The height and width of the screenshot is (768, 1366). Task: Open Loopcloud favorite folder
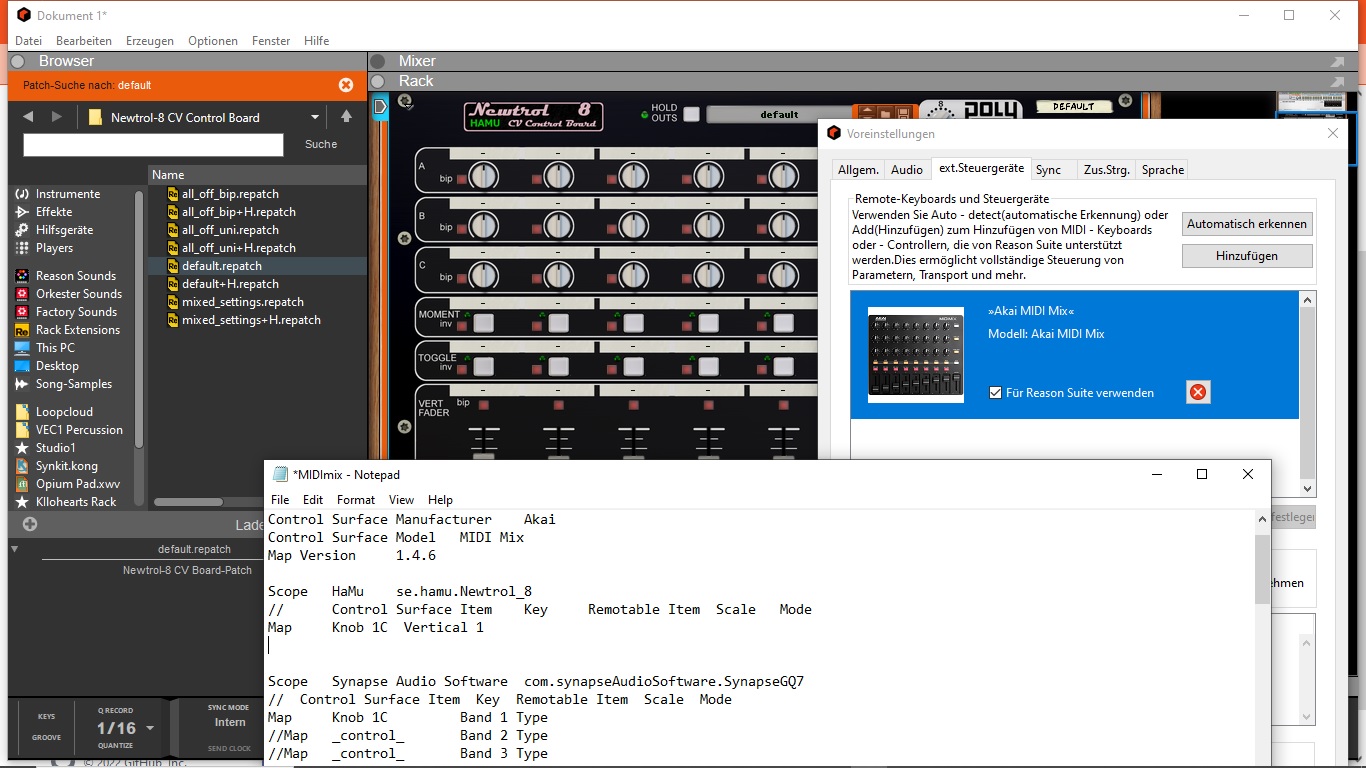click(54, 412)
